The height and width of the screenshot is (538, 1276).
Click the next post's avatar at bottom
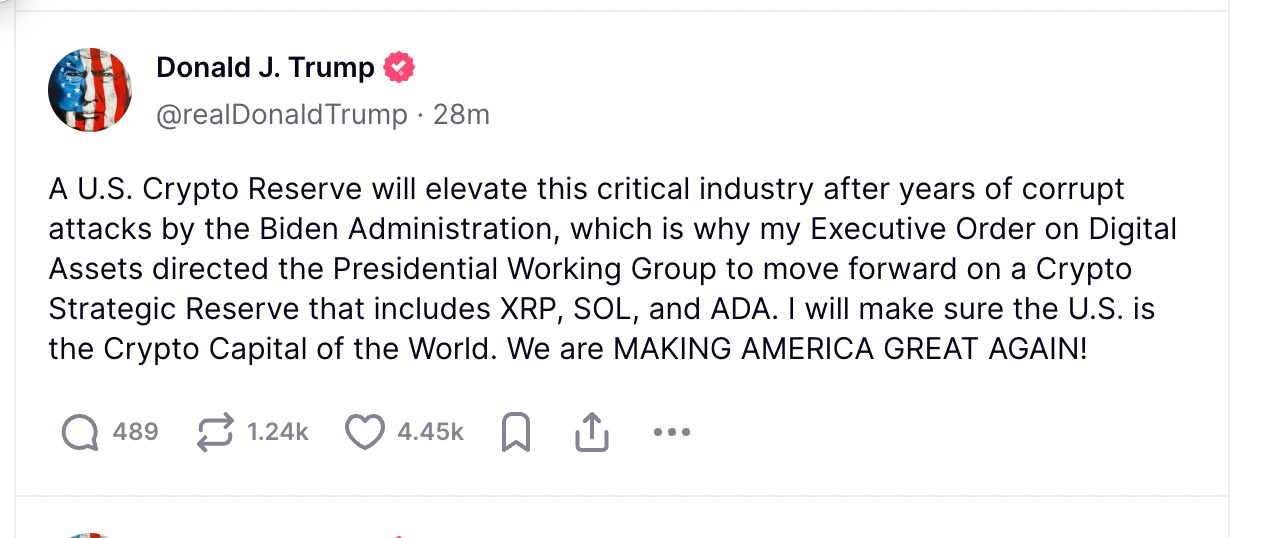[x=90, y=535]
